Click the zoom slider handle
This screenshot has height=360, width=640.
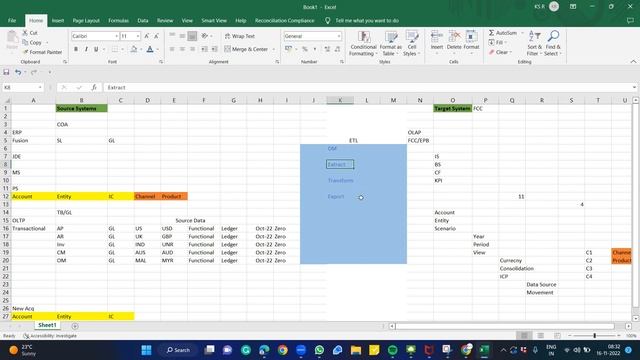pos(595,336)
